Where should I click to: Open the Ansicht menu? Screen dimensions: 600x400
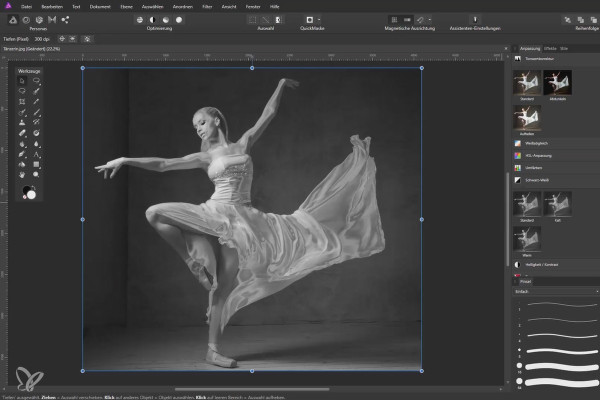tap(229, 7)
